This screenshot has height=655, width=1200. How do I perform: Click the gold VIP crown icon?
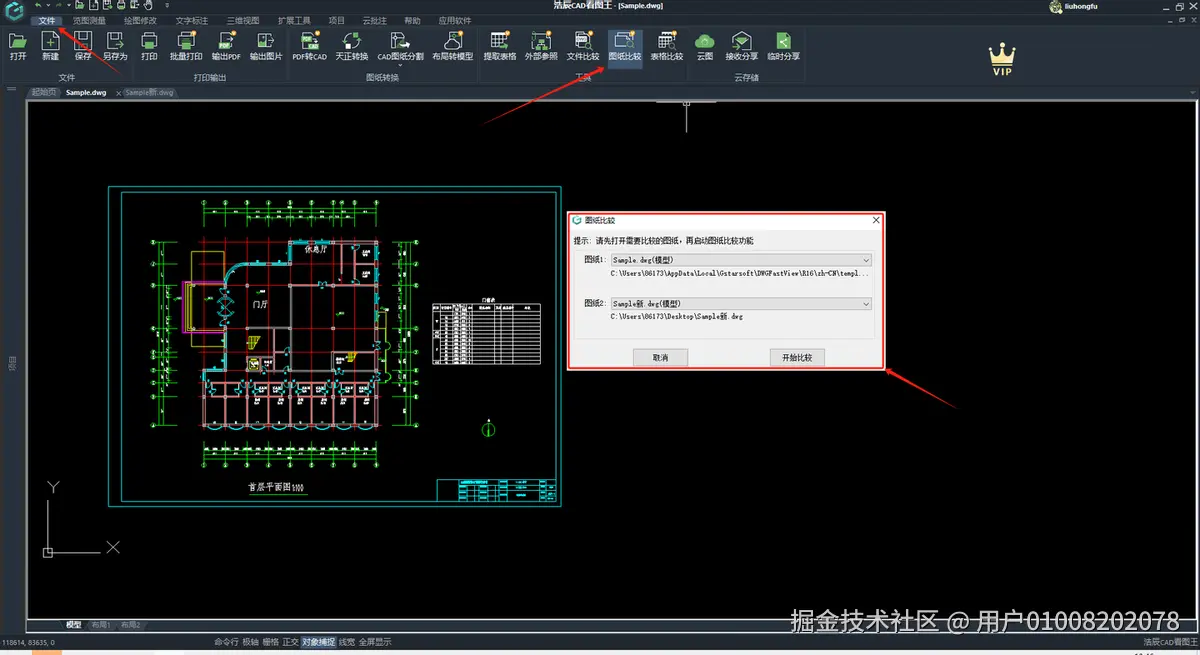[x=1001, y=58]
